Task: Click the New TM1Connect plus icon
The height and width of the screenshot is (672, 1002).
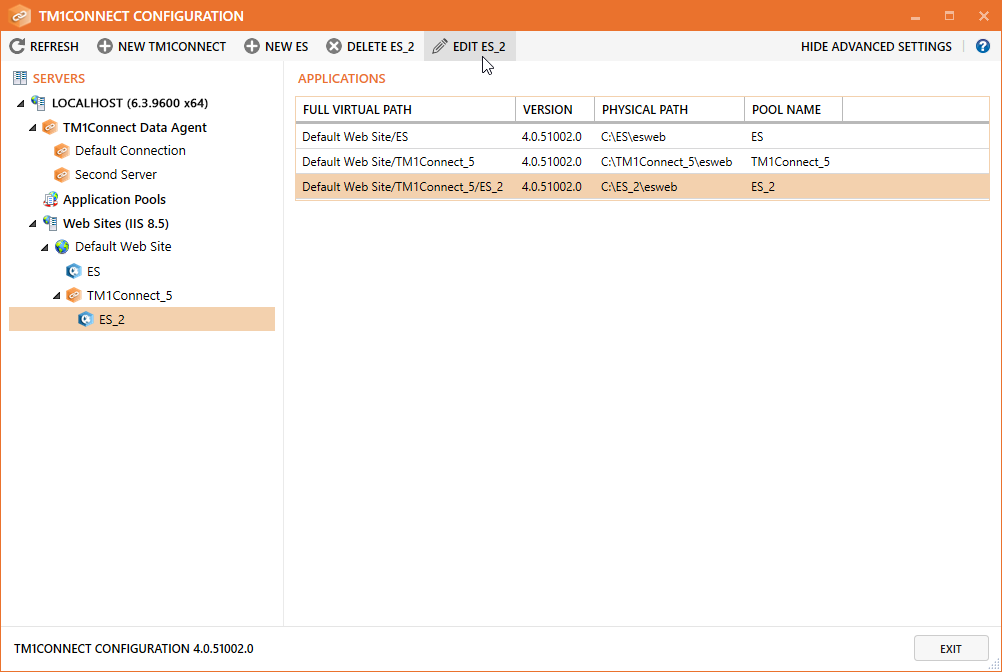Action: pyautogui.click(x=105, y=47)
